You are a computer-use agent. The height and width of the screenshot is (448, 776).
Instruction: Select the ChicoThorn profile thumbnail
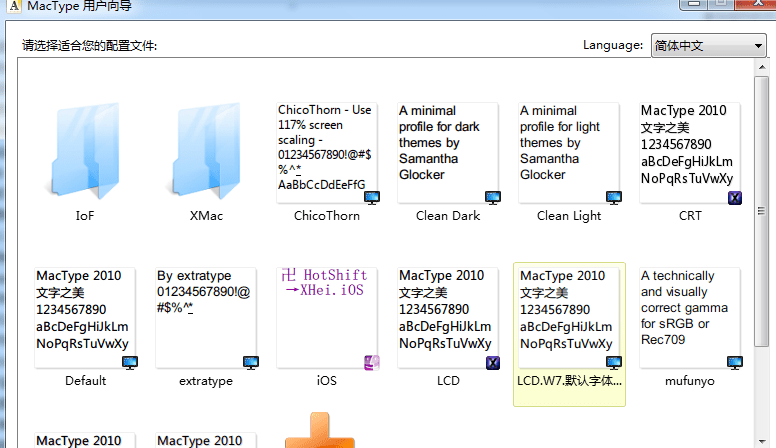(327, 153)
